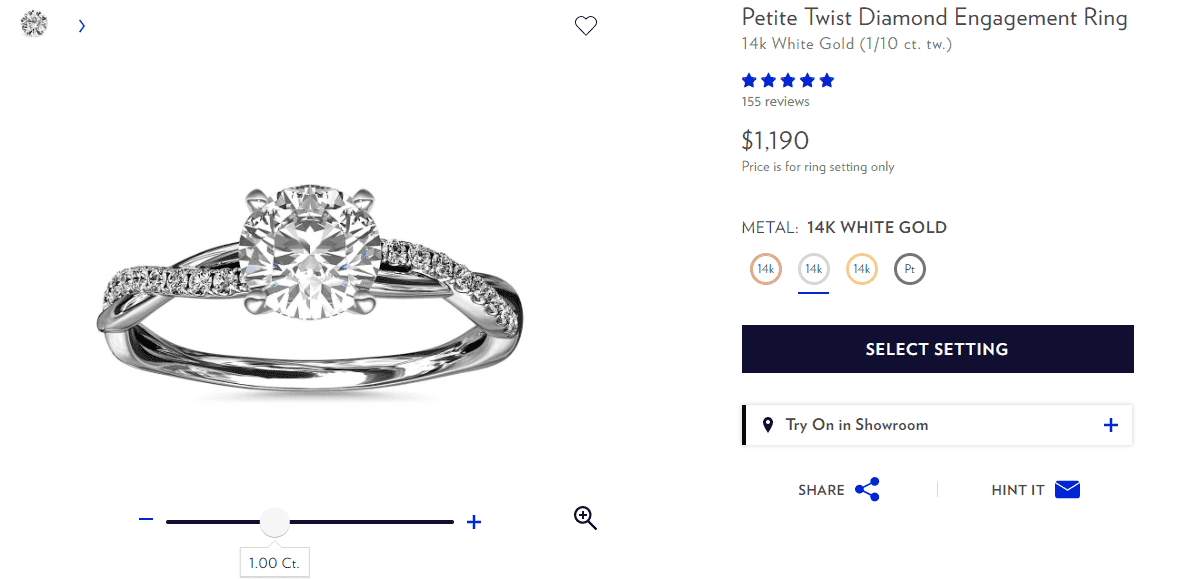Click the 1.00 Ct. label below the slider
The image size is (1190, 579).
[x=274, y=562]
